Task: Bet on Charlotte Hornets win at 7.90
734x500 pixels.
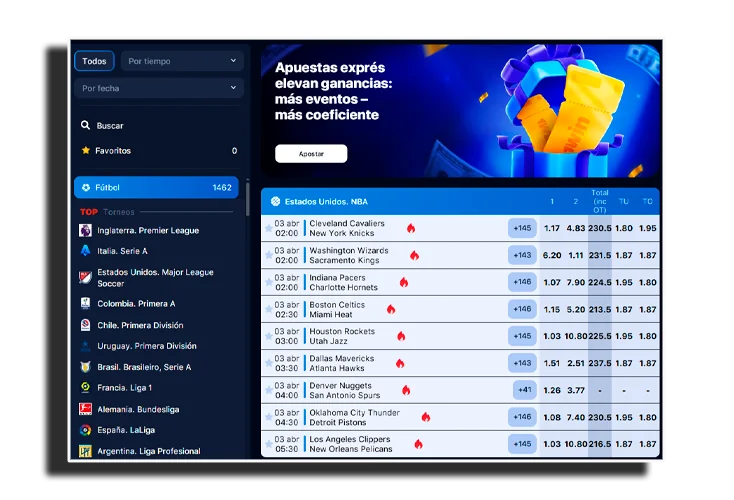Action: 576,282
